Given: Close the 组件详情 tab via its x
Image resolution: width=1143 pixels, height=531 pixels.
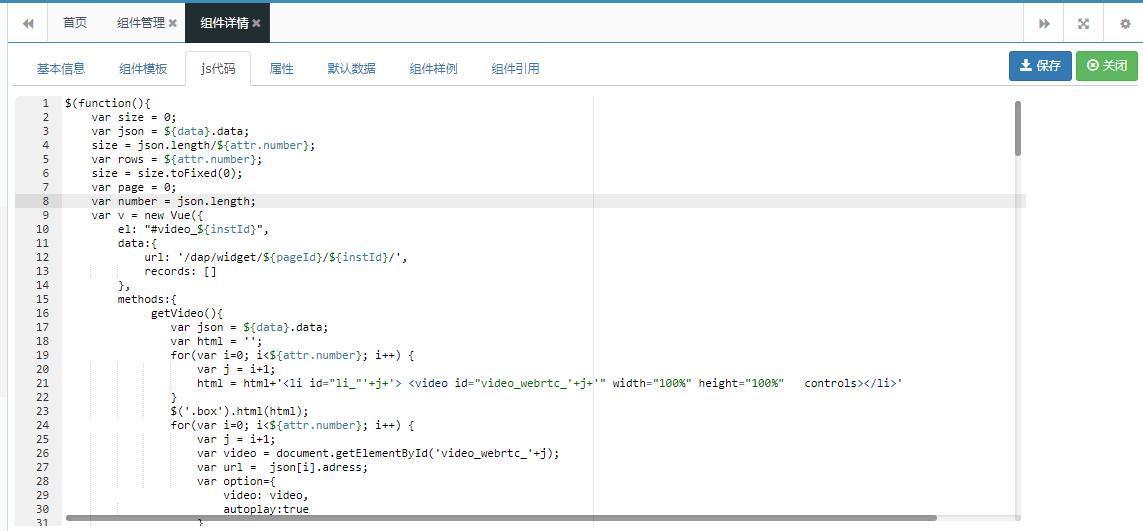Looking at the screenshot, I should pyautogui.click(x=257, y=23).
